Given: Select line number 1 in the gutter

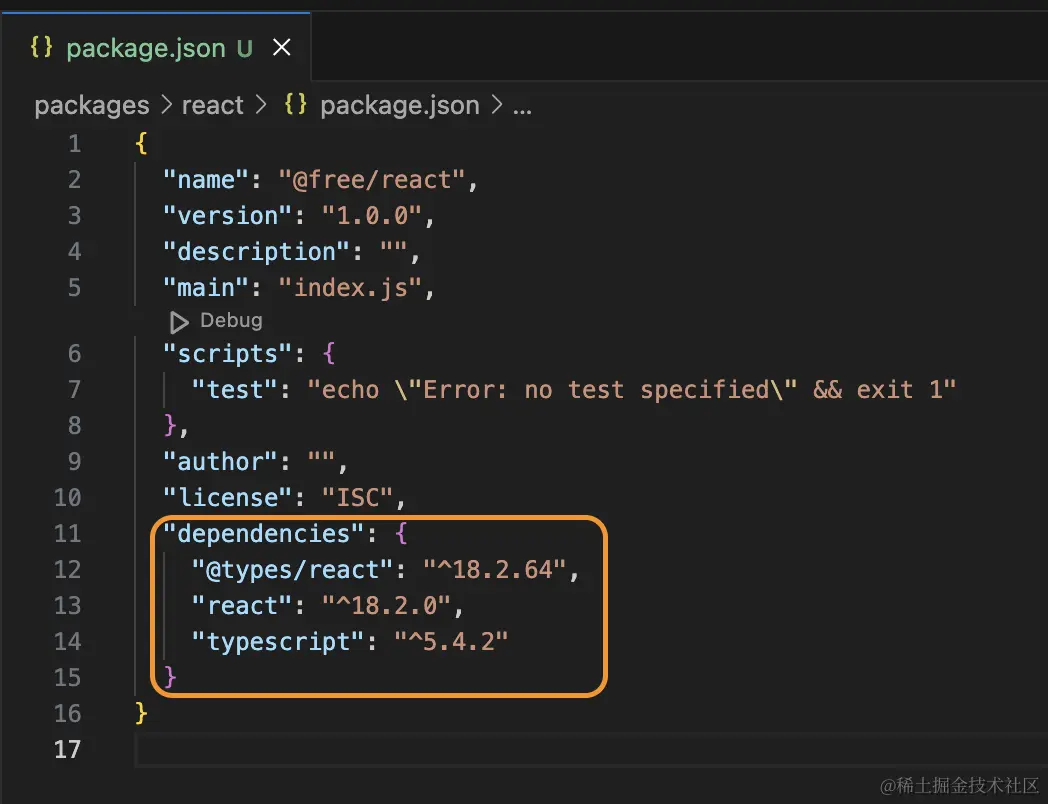Looking at the screenshot, I should (x=74, y=143).
